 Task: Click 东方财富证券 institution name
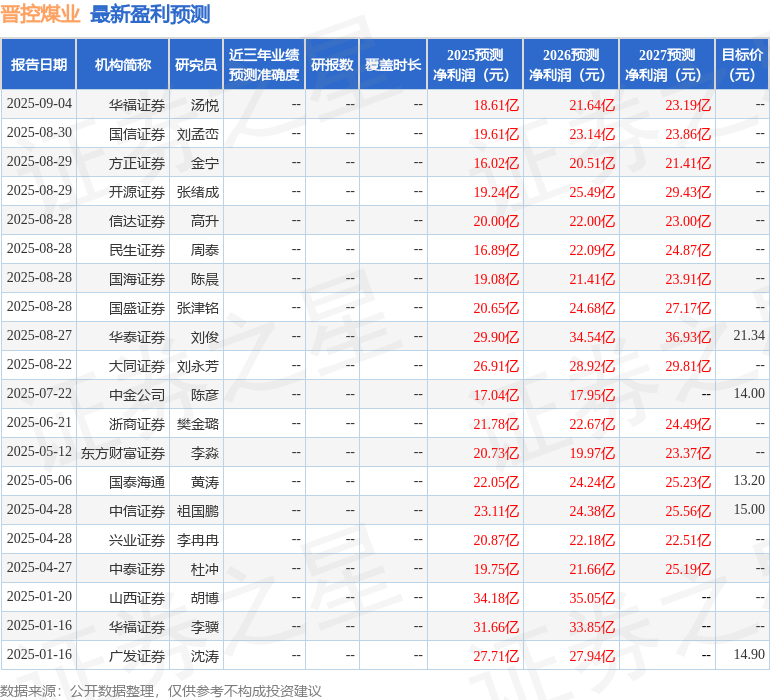point(123,453)
